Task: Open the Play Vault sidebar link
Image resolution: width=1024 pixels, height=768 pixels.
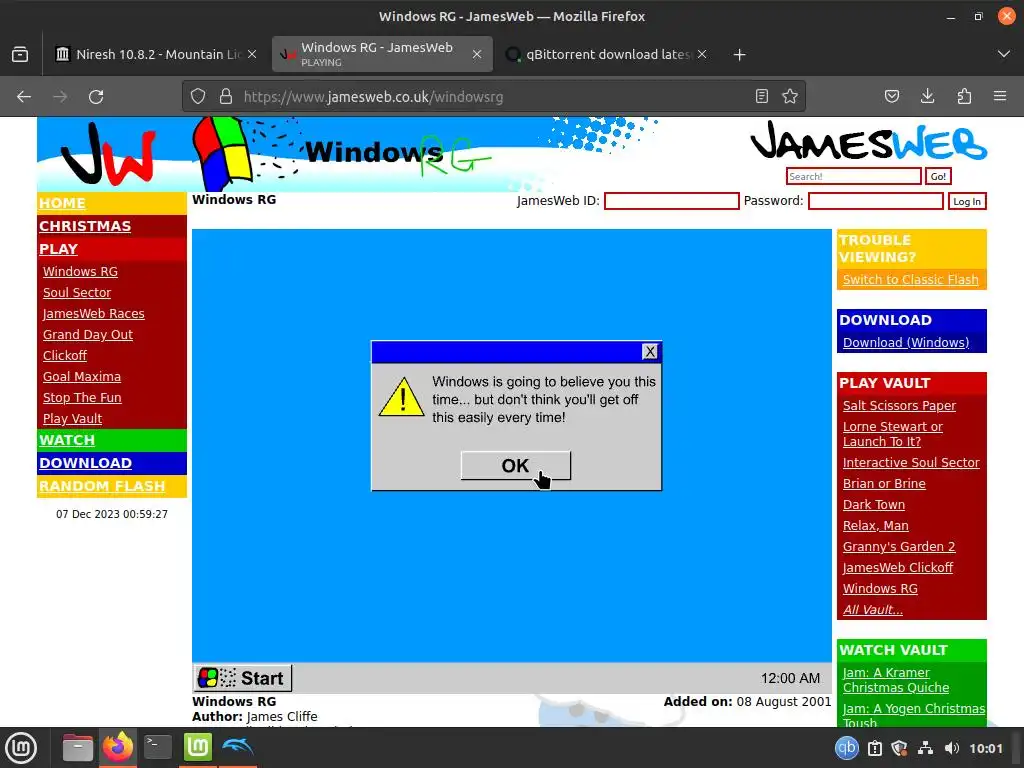Action: click(72, 419)
